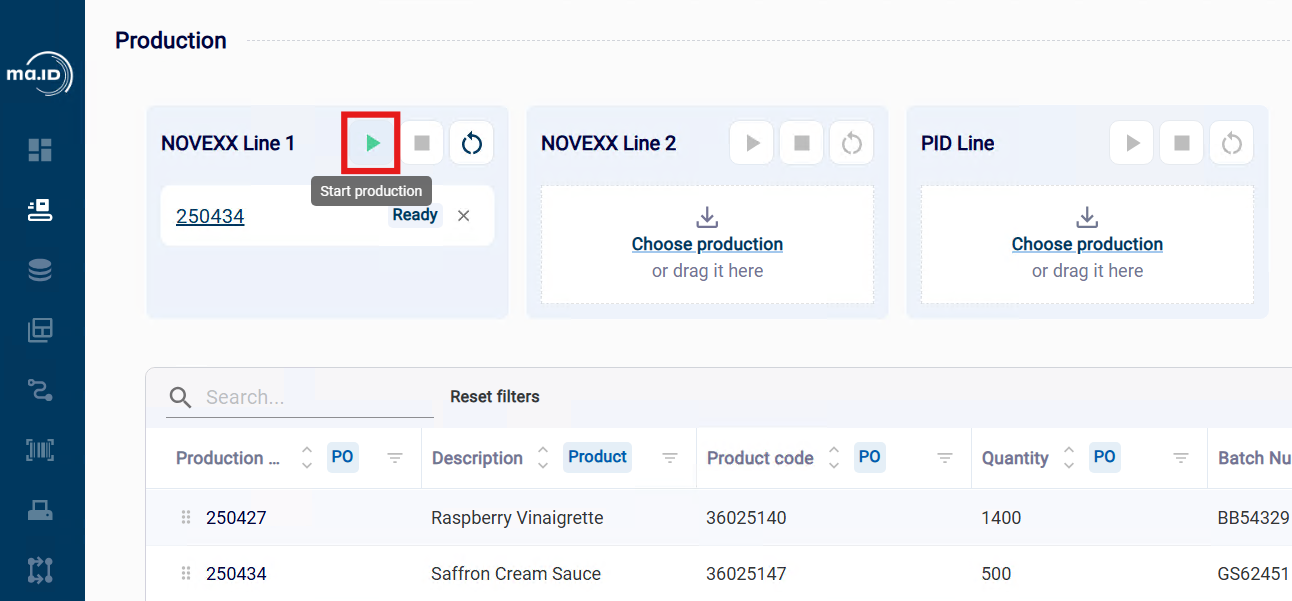Click the search magnifier icon
Image resolution: width=1292 pixels, height=601 pixels.
point(180,398)
